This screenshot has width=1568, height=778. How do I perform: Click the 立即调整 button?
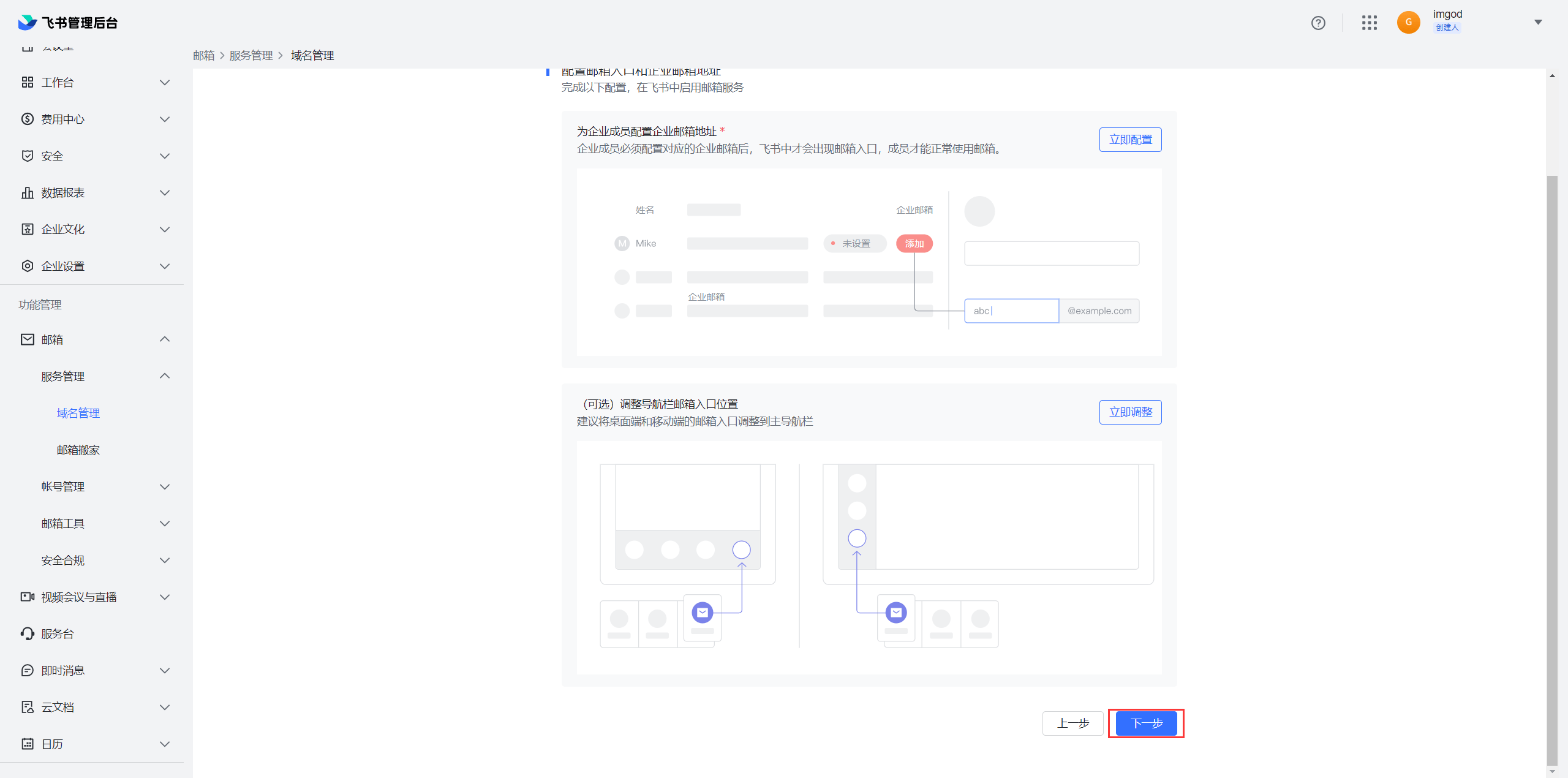(1130, 412)
